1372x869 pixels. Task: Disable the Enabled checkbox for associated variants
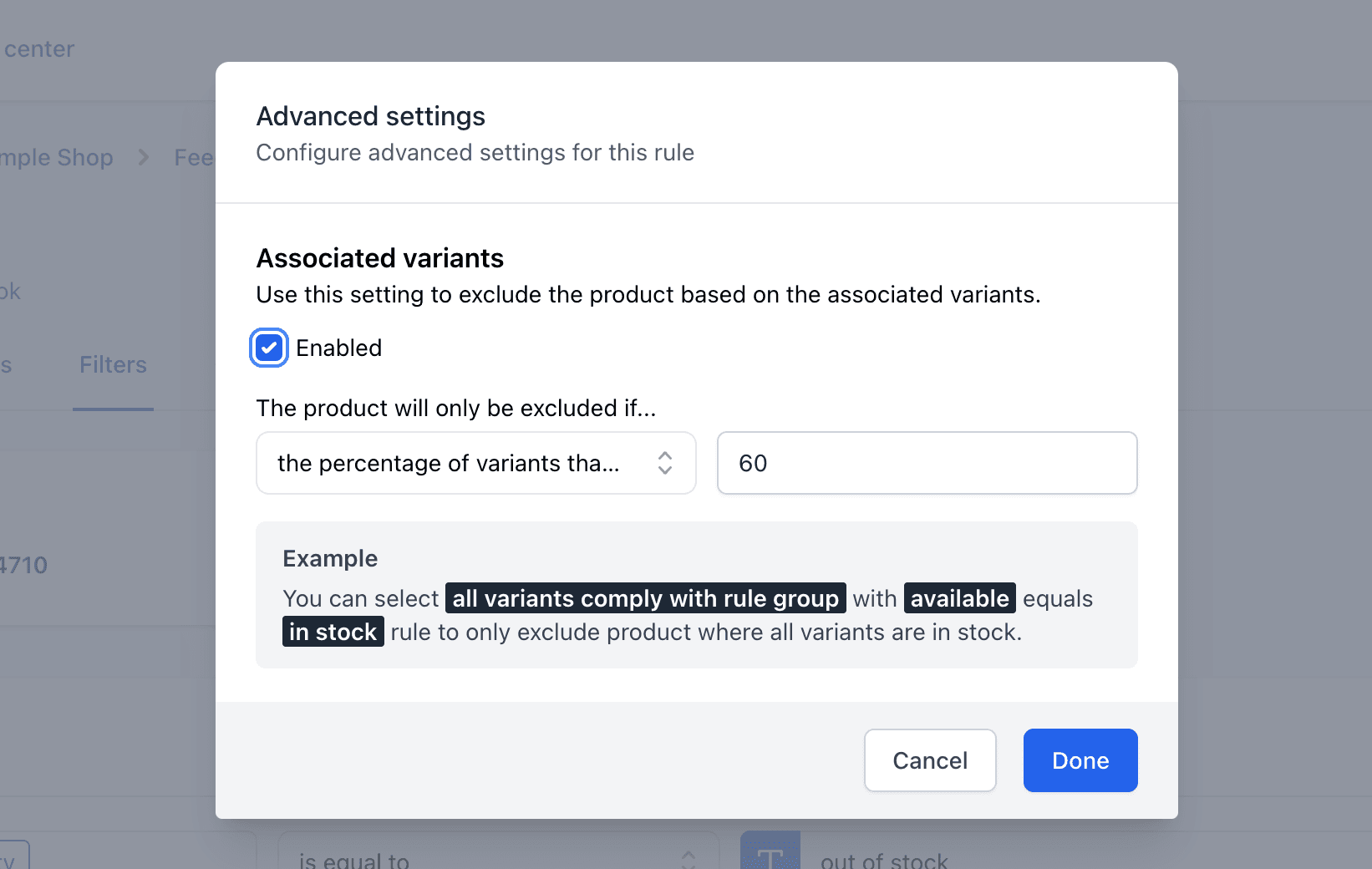coord(268,348)
